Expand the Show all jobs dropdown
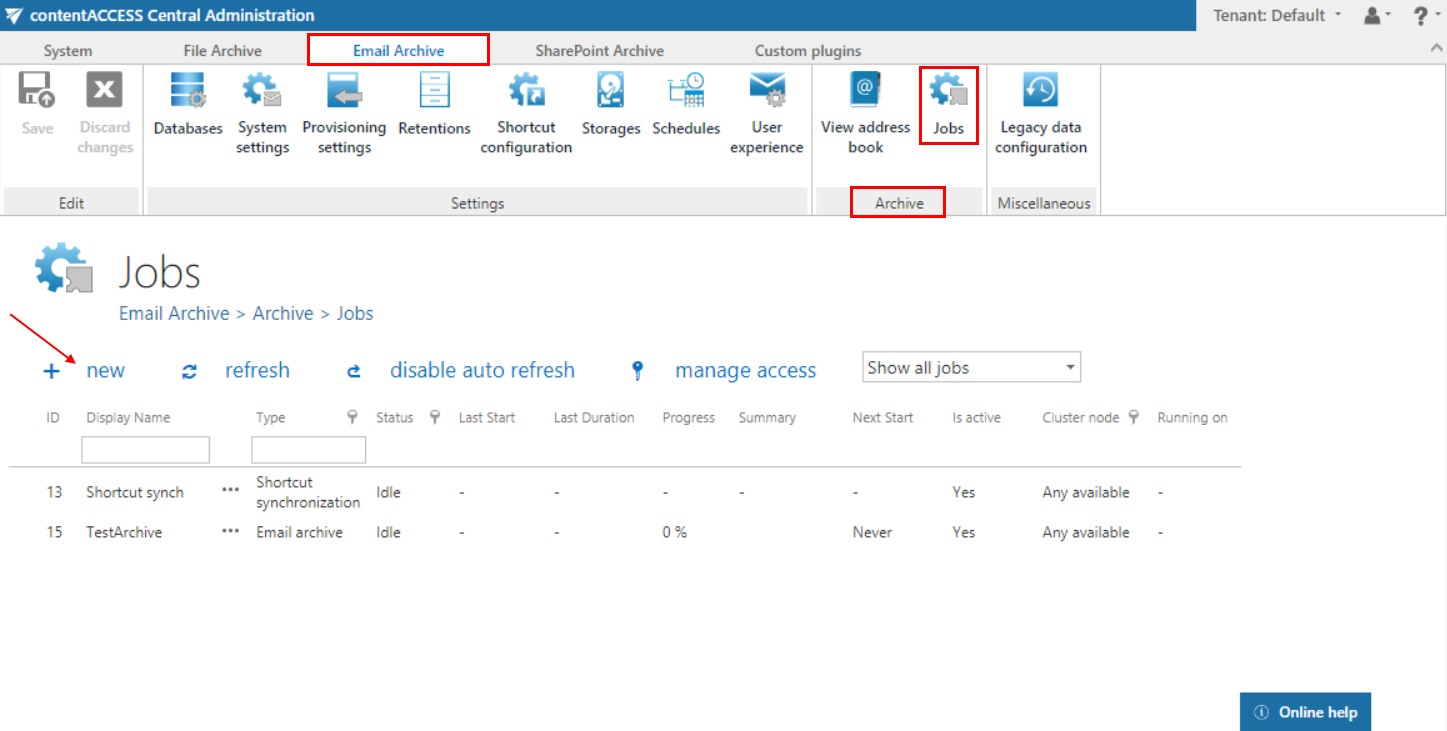This screenshot has height=731, width=1447. tap(971, 368)
